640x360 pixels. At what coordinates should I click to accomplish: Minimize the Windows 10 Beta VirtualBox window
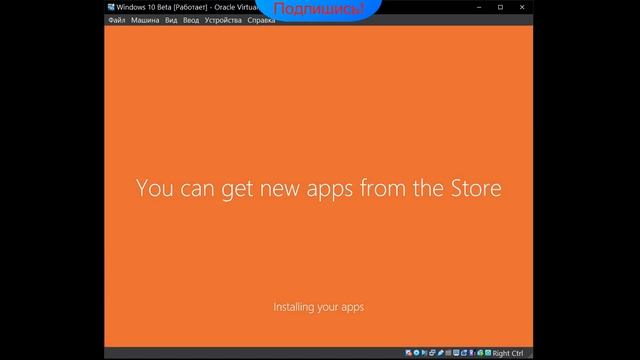click(x=479, y=7)
